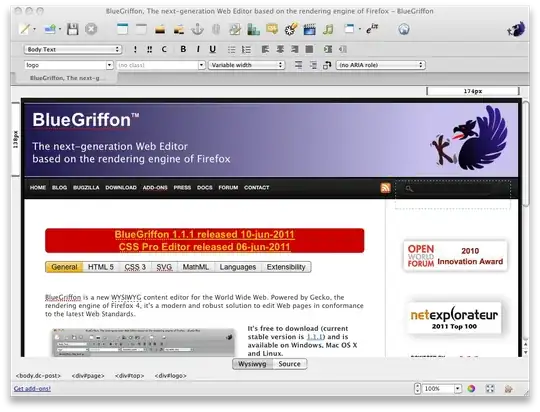Insert video using clapperboard icon
The width and height of the screenshot is (540, 412).
pyautogui.click(x=309, y=29)
